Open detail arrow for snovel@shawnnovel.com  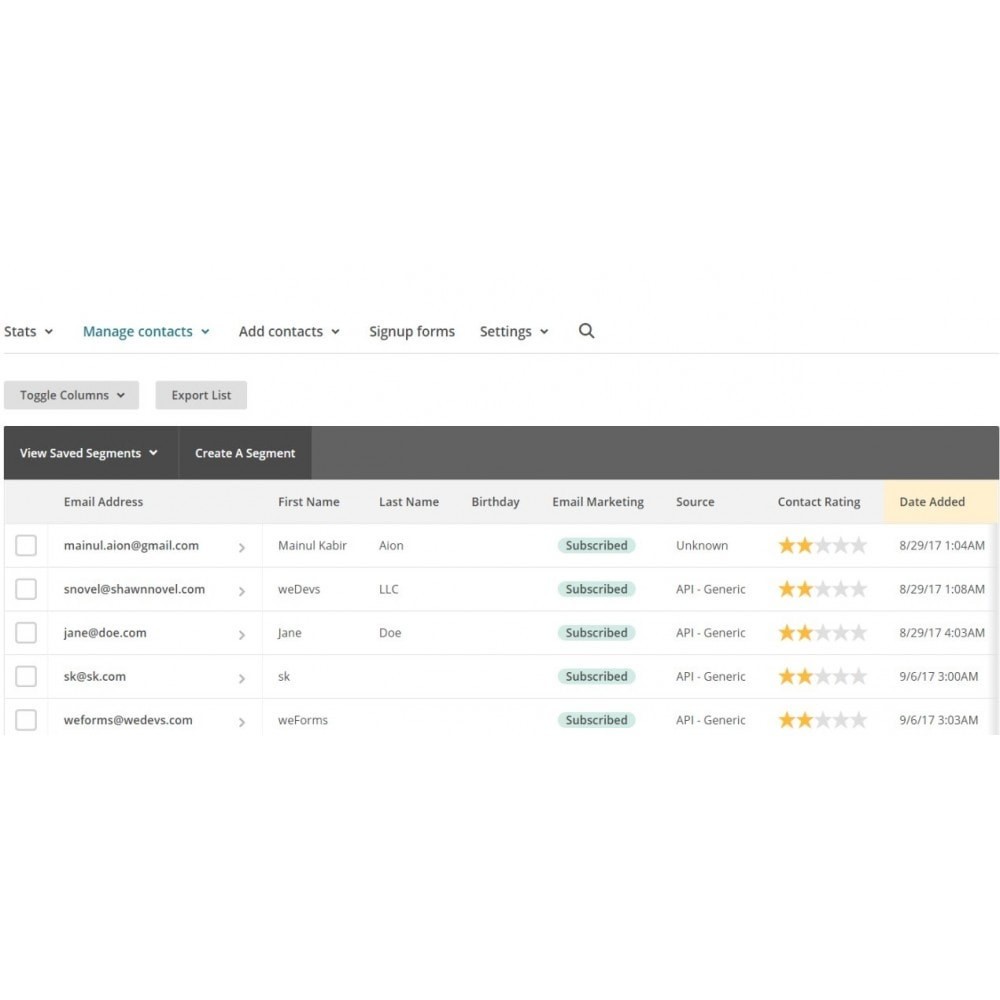pos(242,591)
